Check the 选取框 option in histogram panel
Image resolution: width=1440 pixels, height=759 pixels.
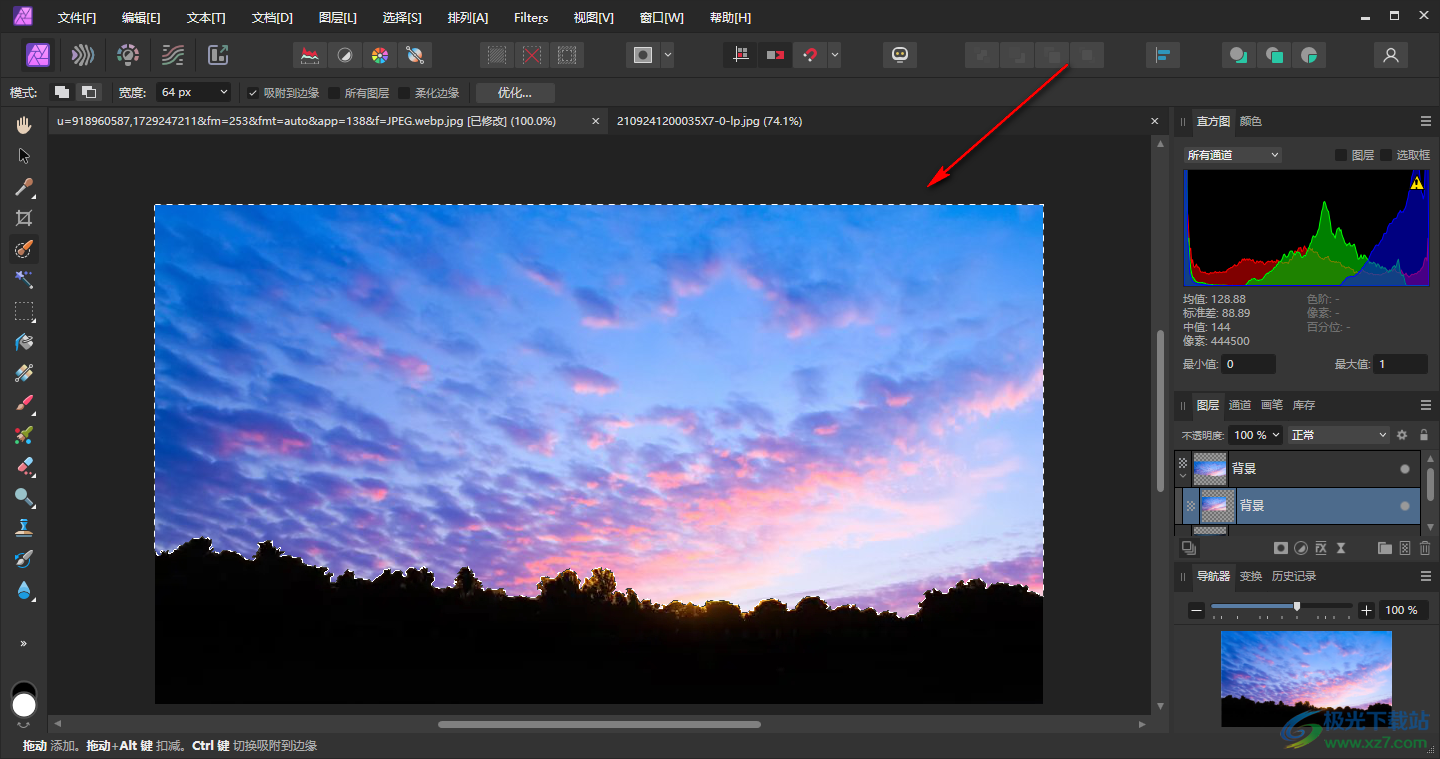(x=1386, y=155)
